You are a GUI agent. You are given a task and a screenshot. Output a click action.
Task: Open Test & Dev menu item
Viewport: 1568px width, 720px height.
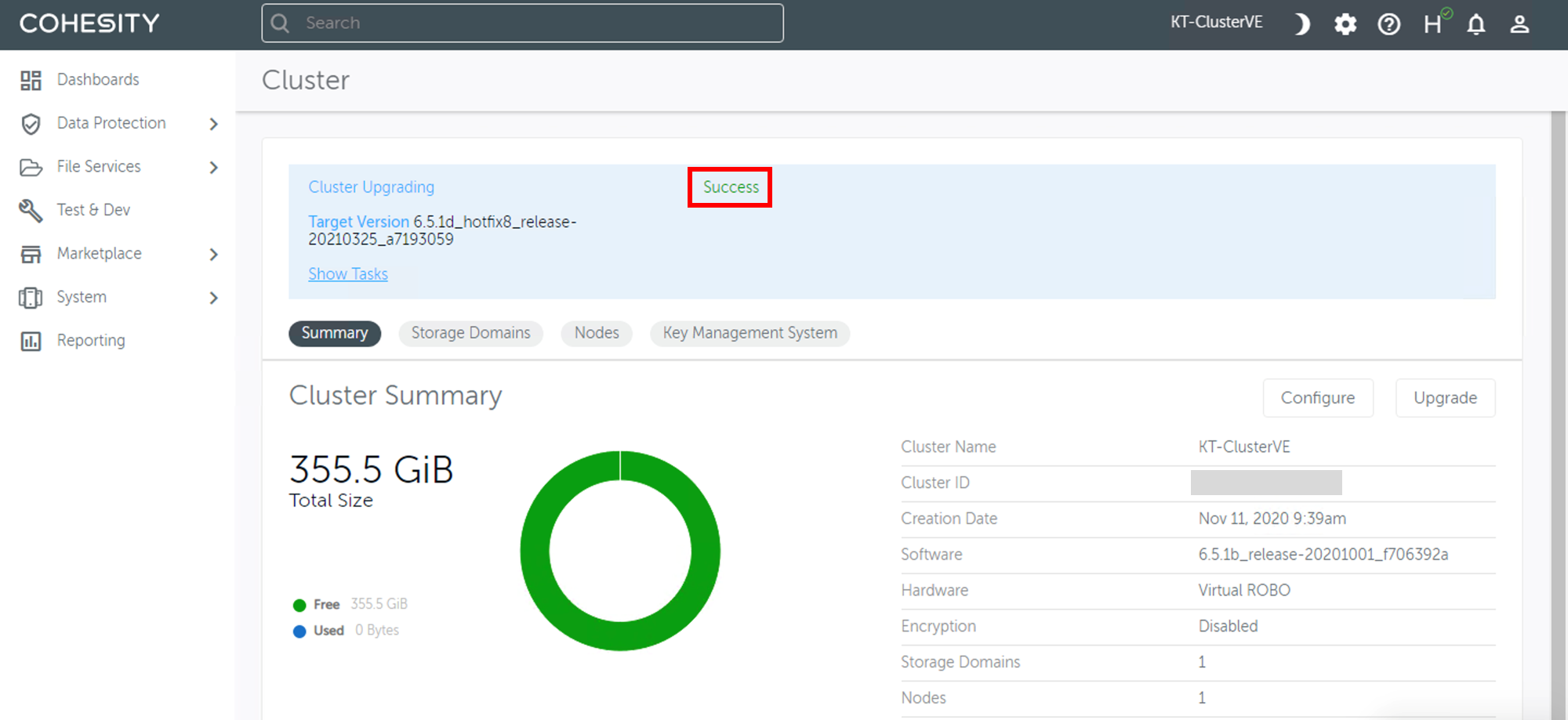93,209
